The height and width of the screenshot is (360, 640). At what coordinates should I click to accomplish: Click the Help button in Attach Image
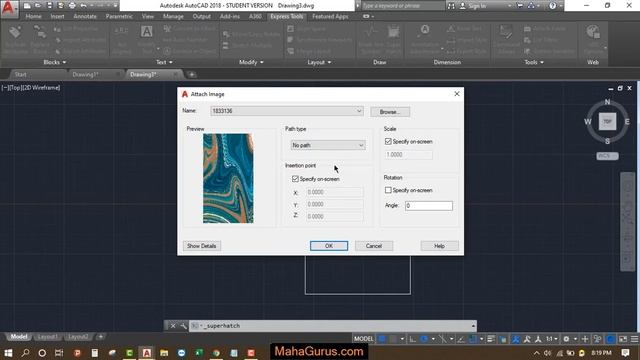click(439, 246)
